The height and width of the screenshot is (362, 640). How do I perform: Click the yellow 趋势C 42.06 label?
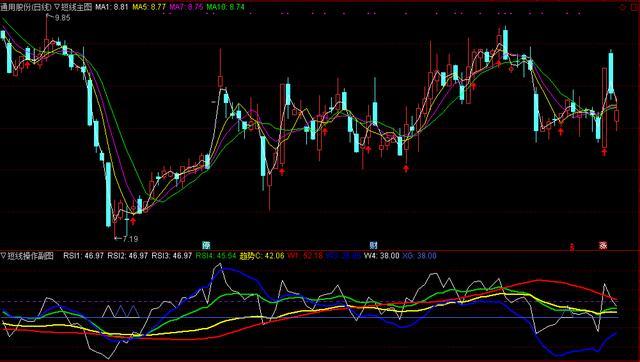pos(262,256)
